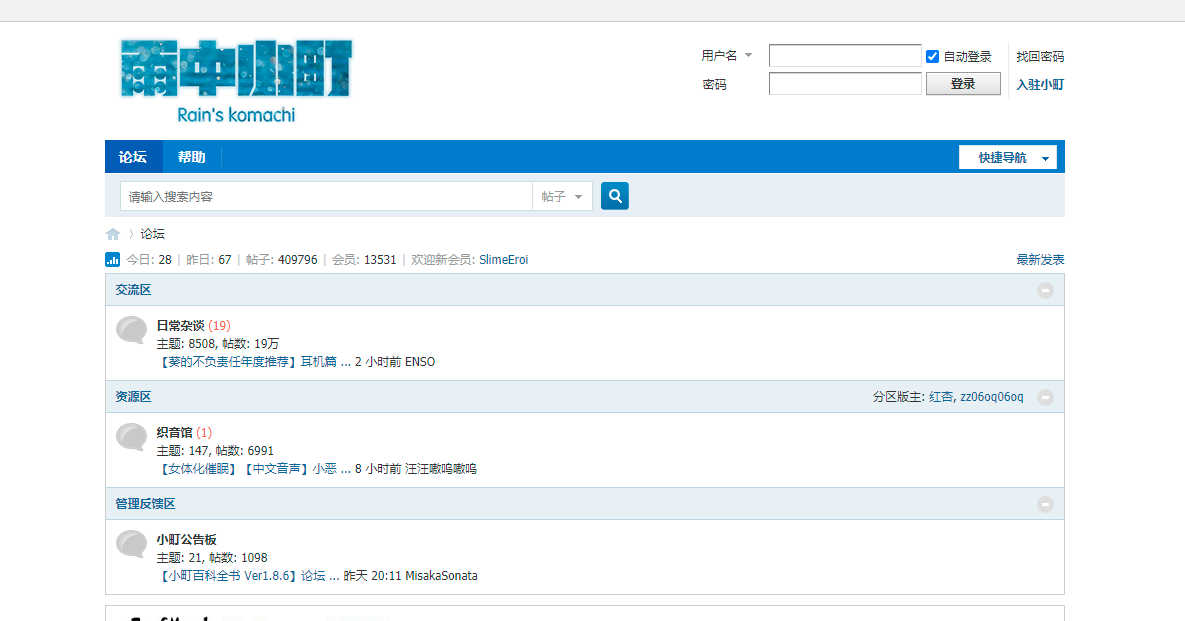Select the 论坛 navigation tab

coord(133,157)
